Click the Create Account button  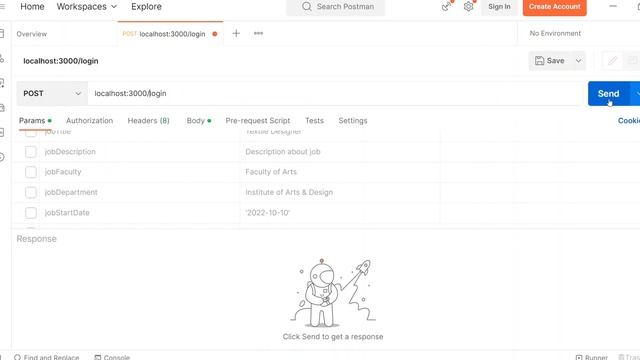pos(555,7)
